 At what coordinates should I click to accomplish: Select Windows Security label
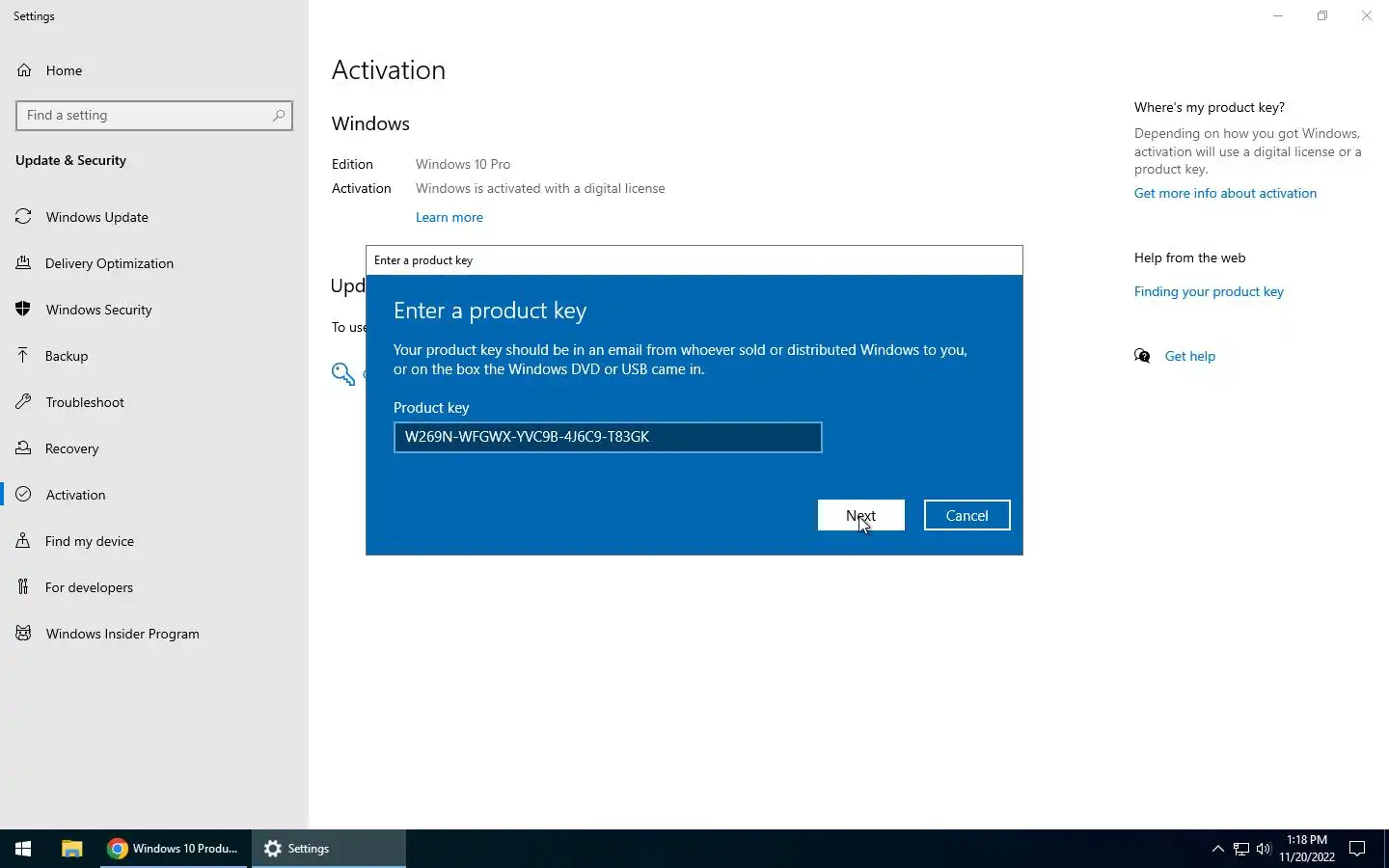(x=99, y=310)
